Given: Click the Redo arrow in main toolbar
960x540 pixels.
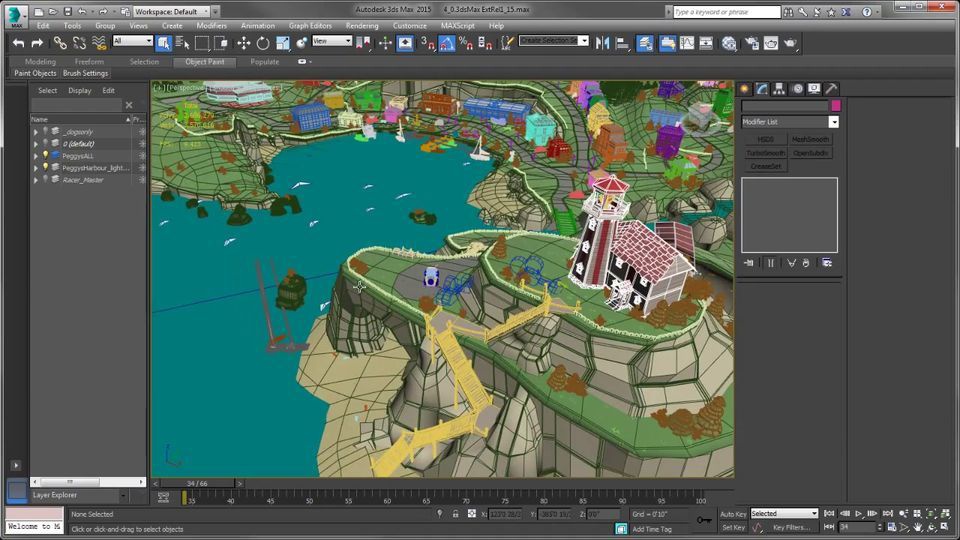Looking at the screenshot, I should tap(37, 43).
